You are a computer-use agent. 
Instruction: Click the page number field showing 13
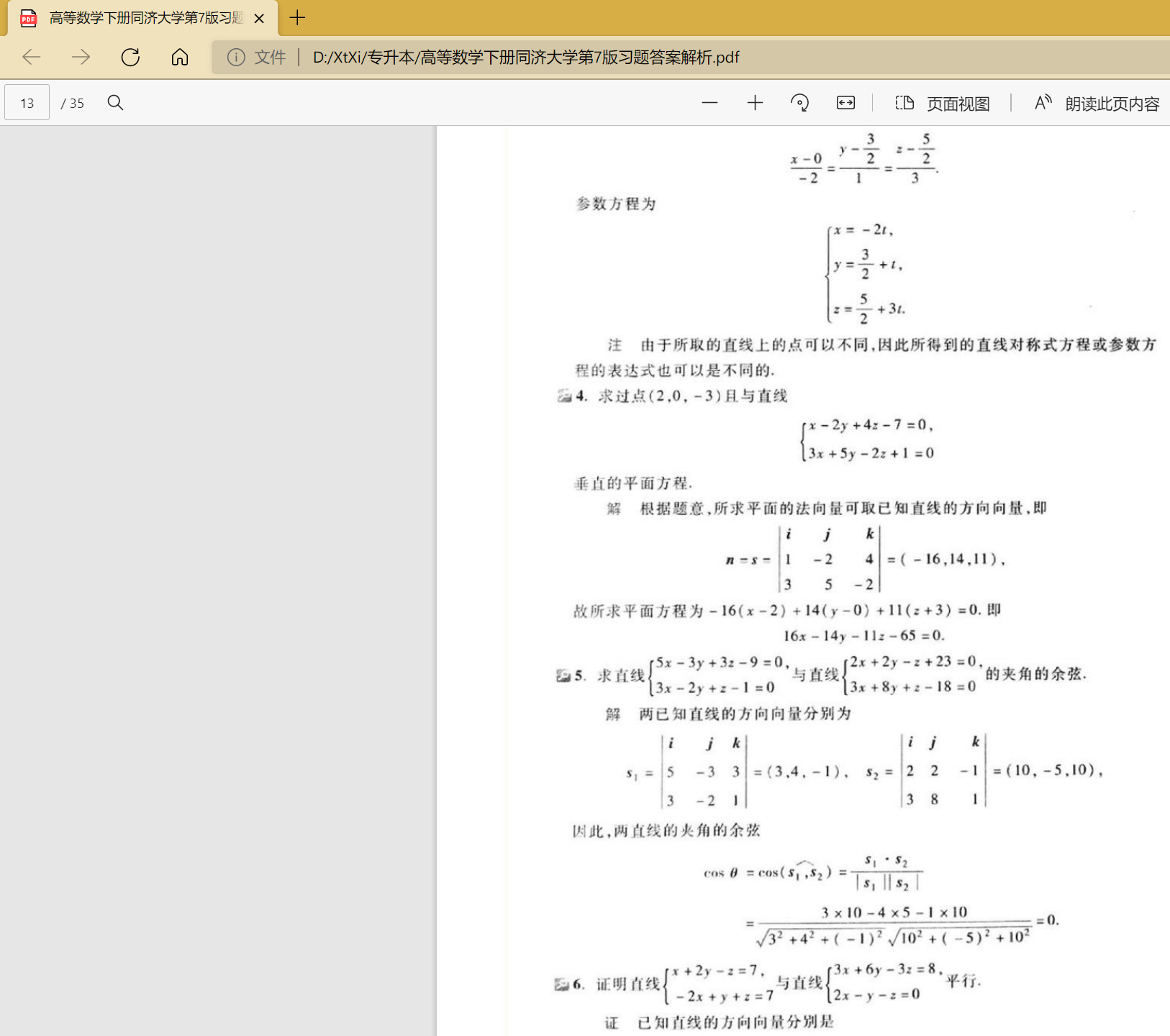(27, 103)
